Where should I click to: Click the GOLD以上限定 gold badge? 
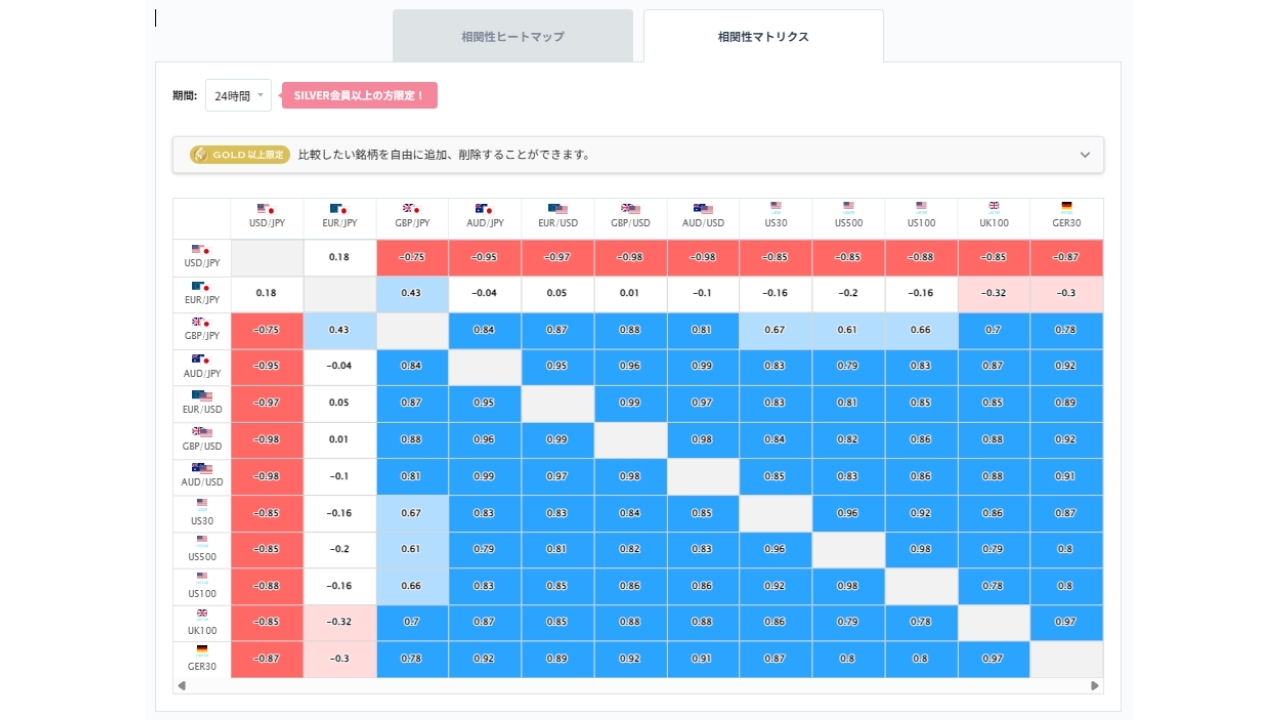tap(240, 155)
